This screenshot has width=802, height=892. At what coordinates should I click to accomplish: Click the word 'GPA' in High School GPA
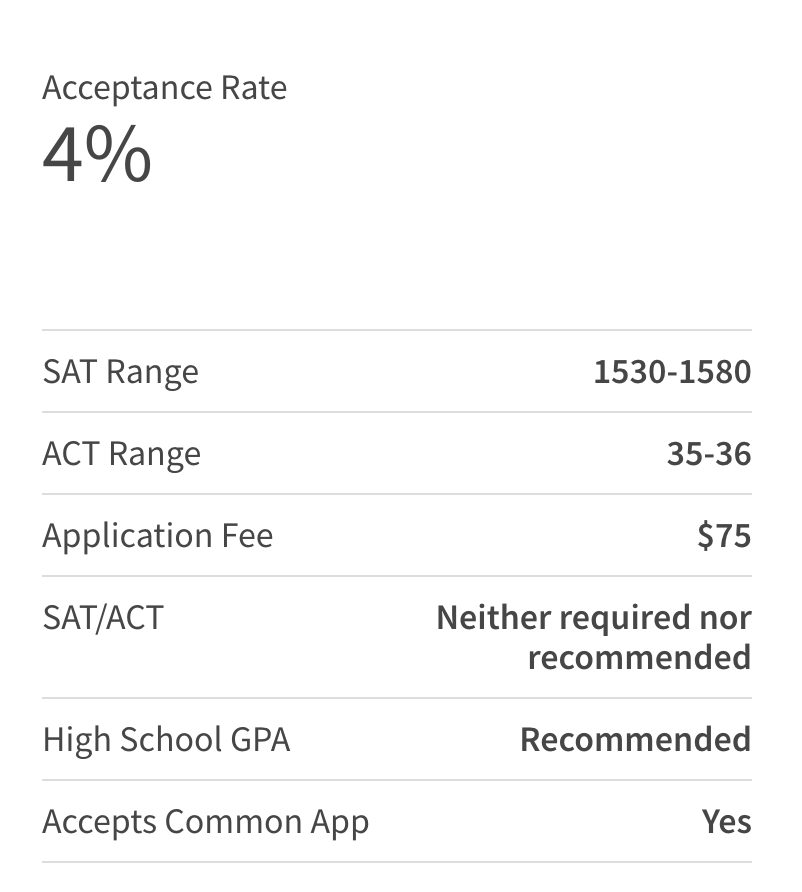(260, 740)
